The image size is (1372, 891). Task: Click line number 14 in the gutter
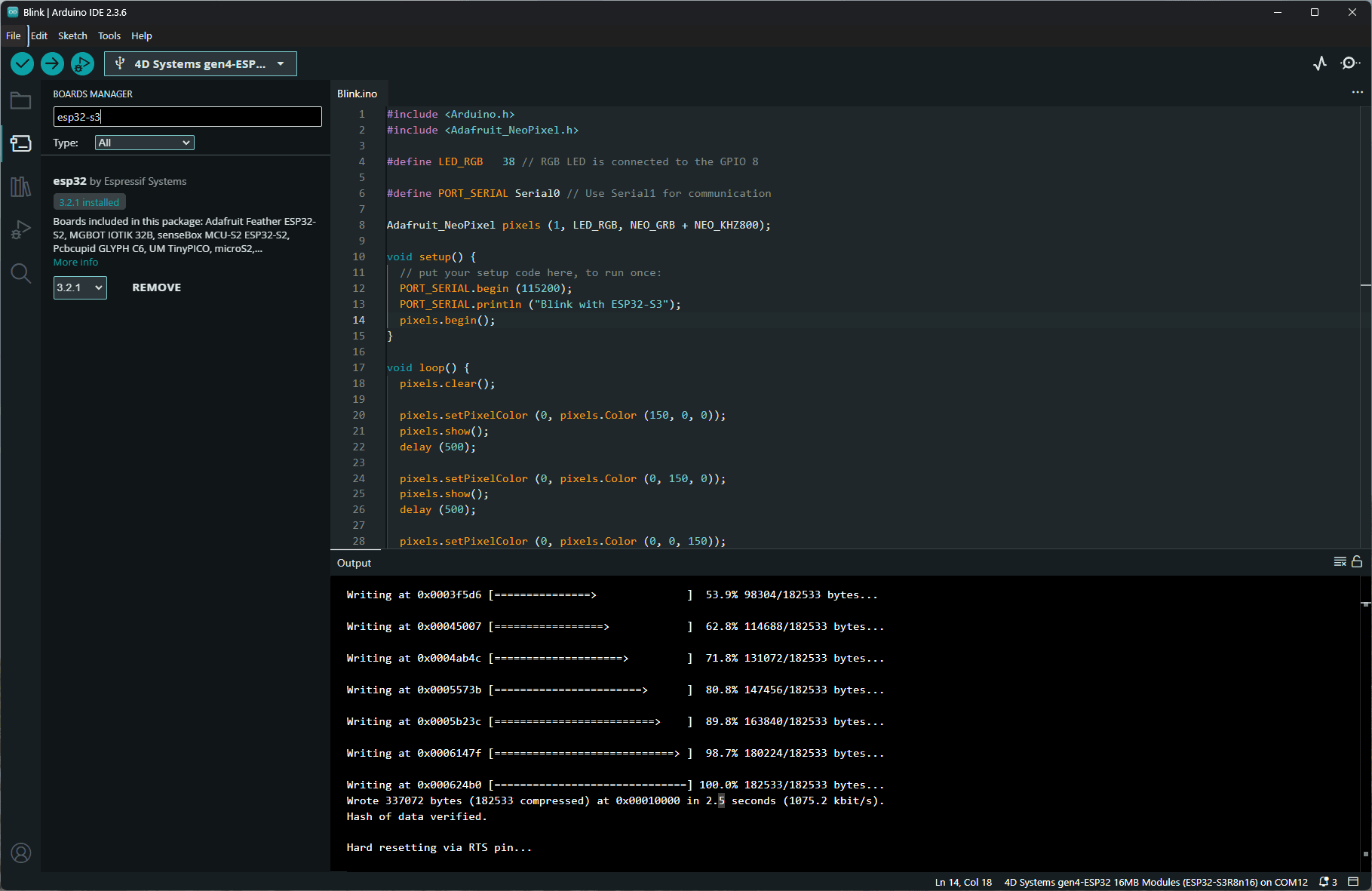pyautogui.click(x=359, y=320)
